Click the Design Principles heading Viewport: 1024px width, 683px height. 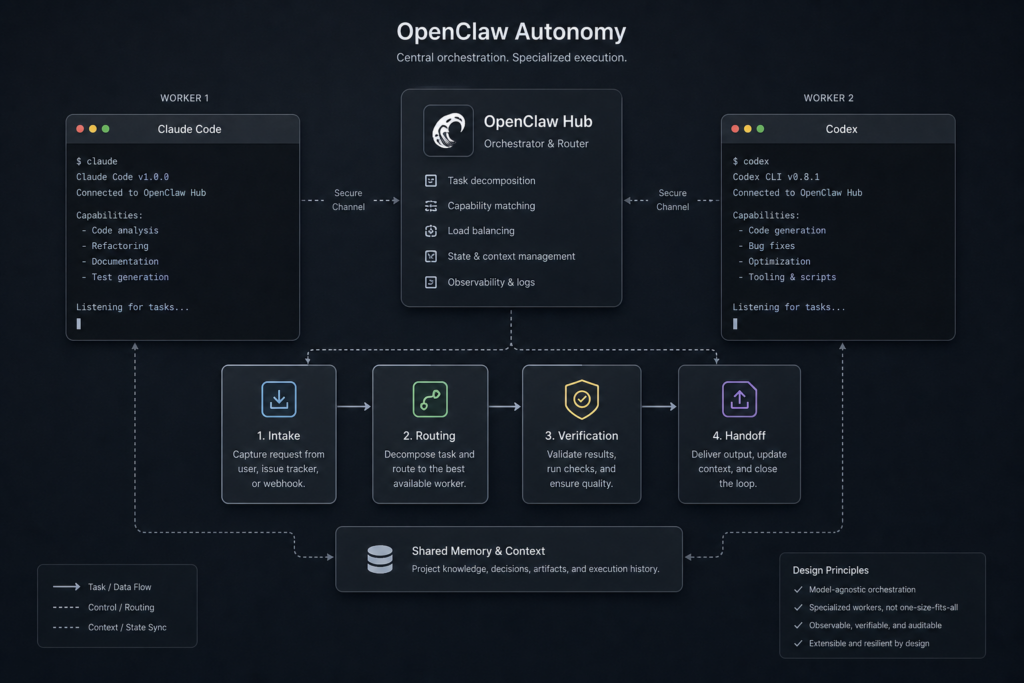click(830, 570)
